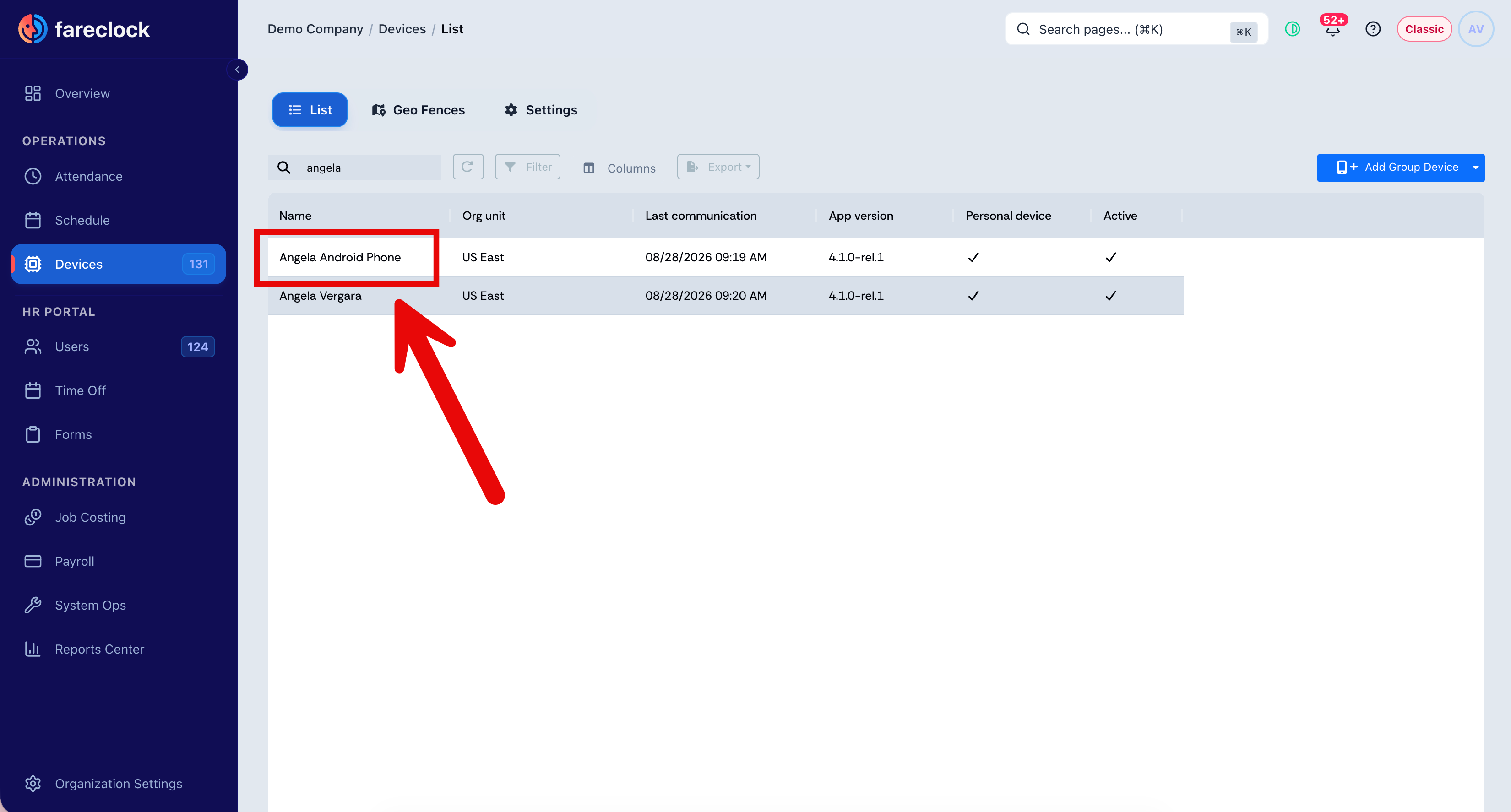1511x812 pixels.
Task: Switch to the Geo Fences tab
Action: [418, 110]
